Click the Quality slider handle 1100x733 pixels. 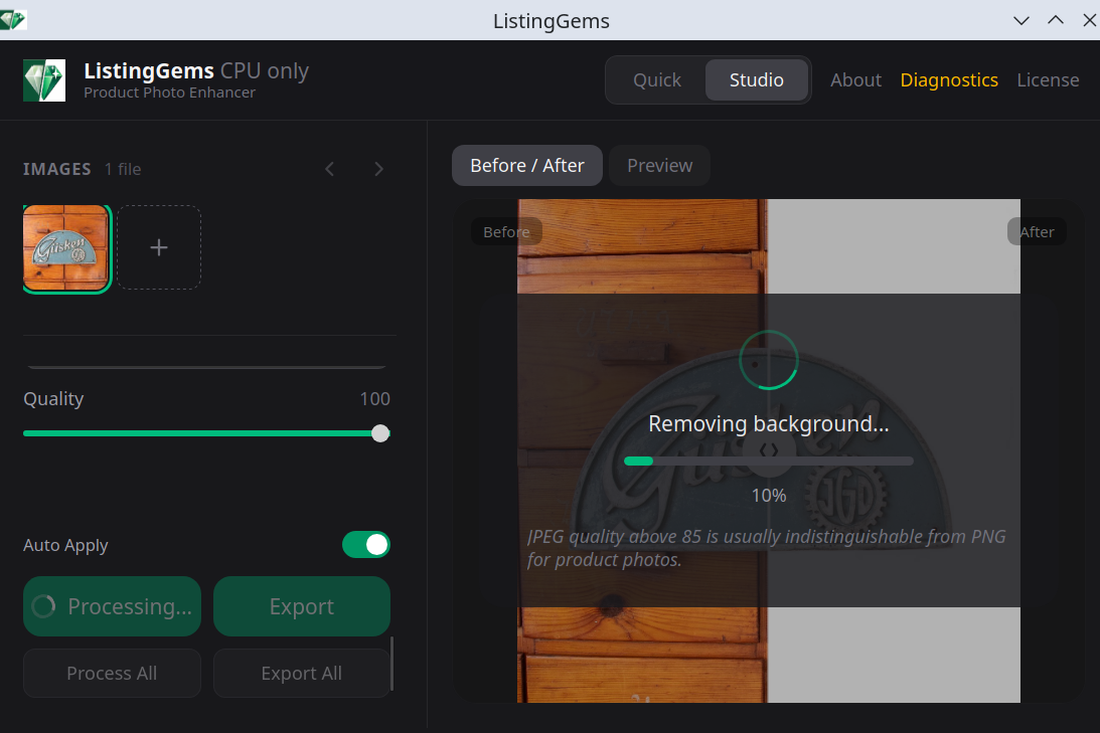tap(380, 433)
